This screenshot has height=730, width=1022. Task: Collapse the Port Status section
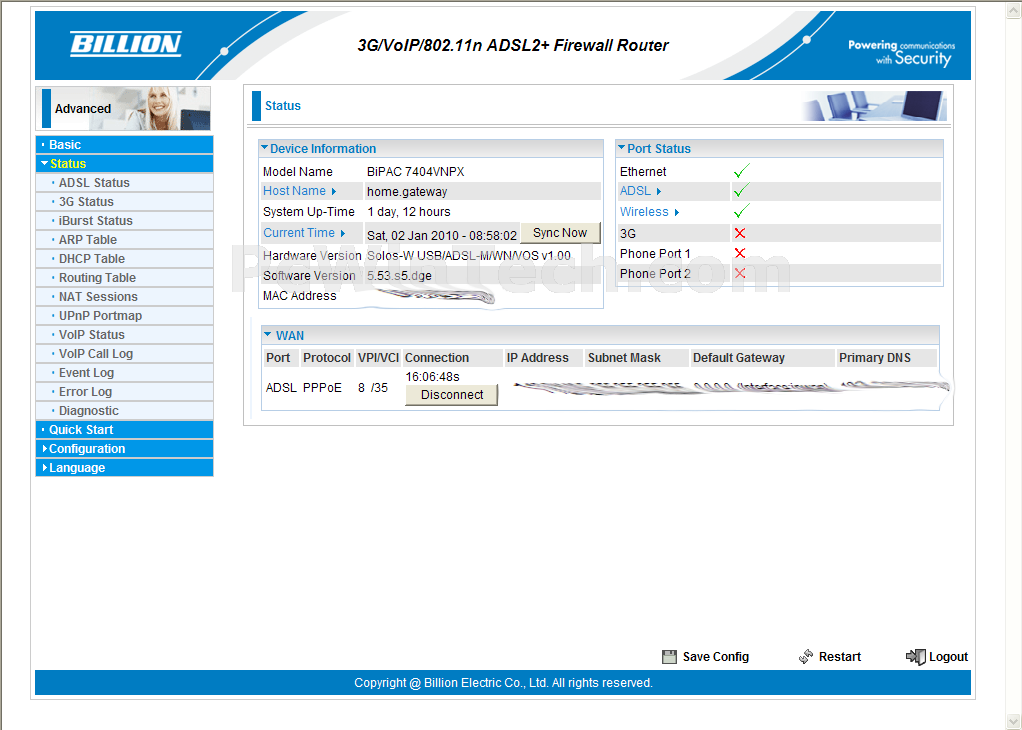[622, 148]
